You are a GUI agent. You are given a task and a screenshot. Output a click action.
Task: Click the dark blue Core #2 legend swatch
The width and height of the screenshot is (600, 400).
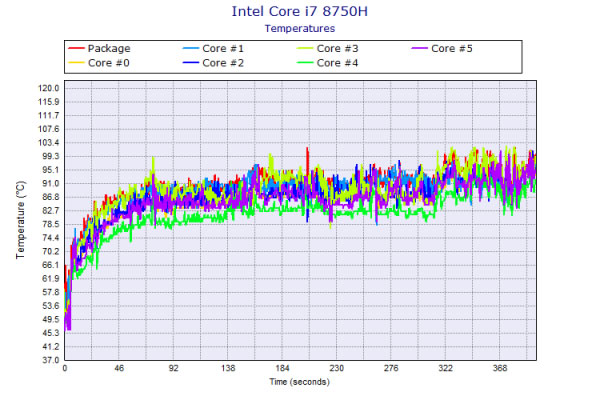[191, 63]
